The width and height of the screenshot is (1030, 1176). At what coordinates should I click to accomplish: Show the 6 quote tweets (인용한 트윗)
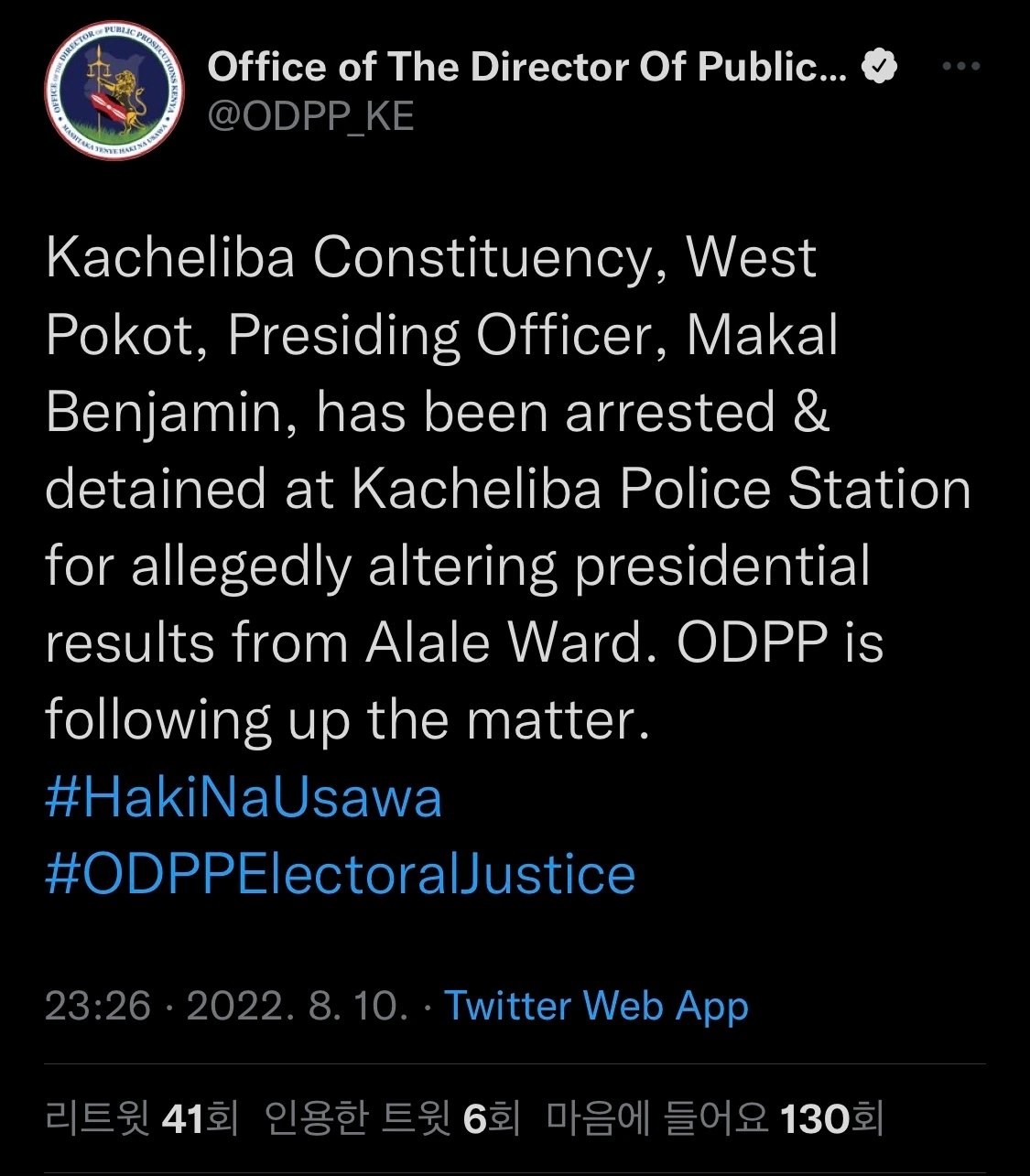pos(392,1118)
